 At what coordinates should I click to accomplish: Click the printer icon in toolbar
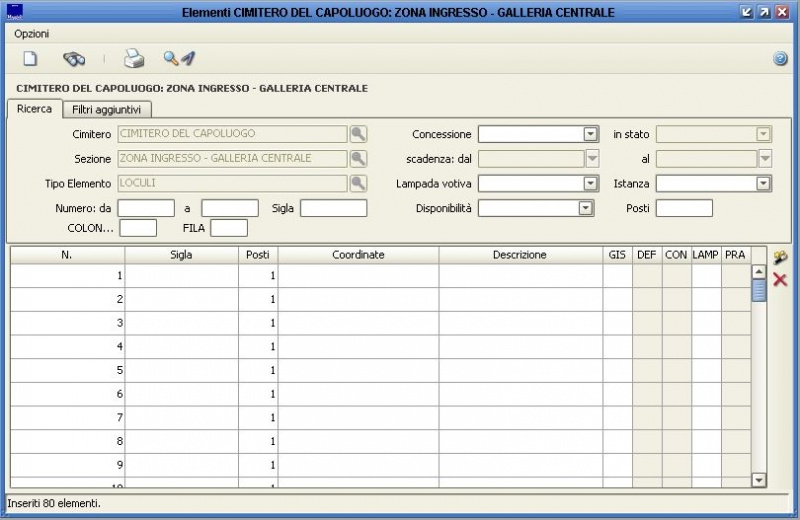(134, 59)
